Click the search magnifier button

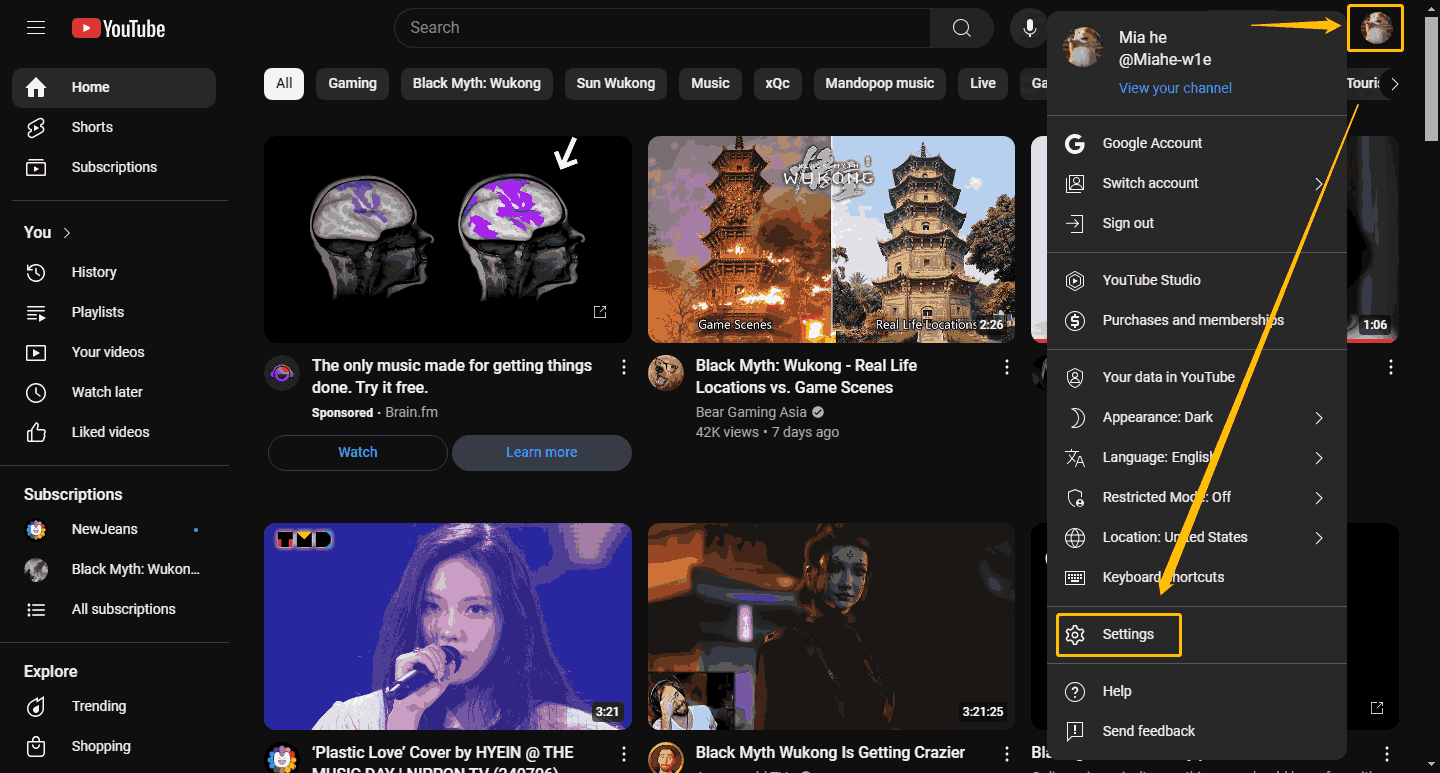point(961,28)
